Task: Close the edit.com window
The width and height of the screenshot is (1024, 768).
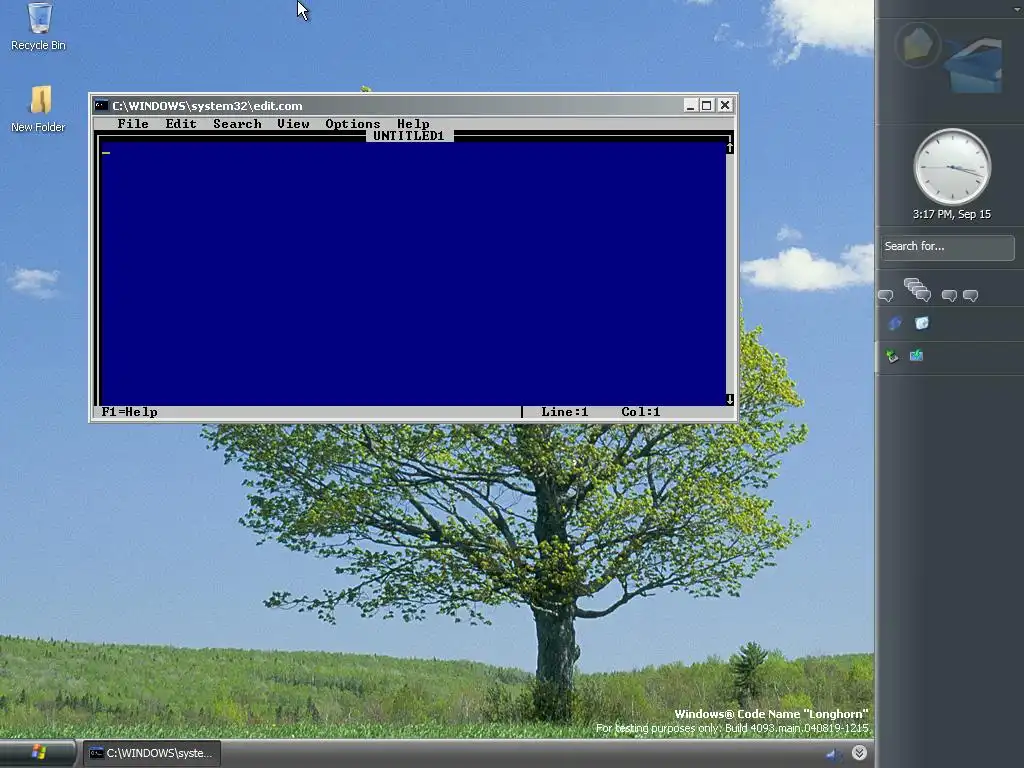Action: (725, 105)
